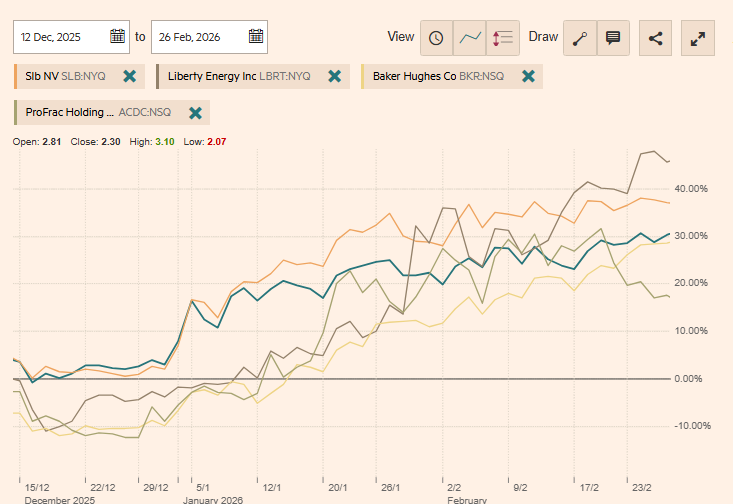The image size is (733, 504).
Task: Toggle the percentage scale axis icon
Action: (502, 38)
